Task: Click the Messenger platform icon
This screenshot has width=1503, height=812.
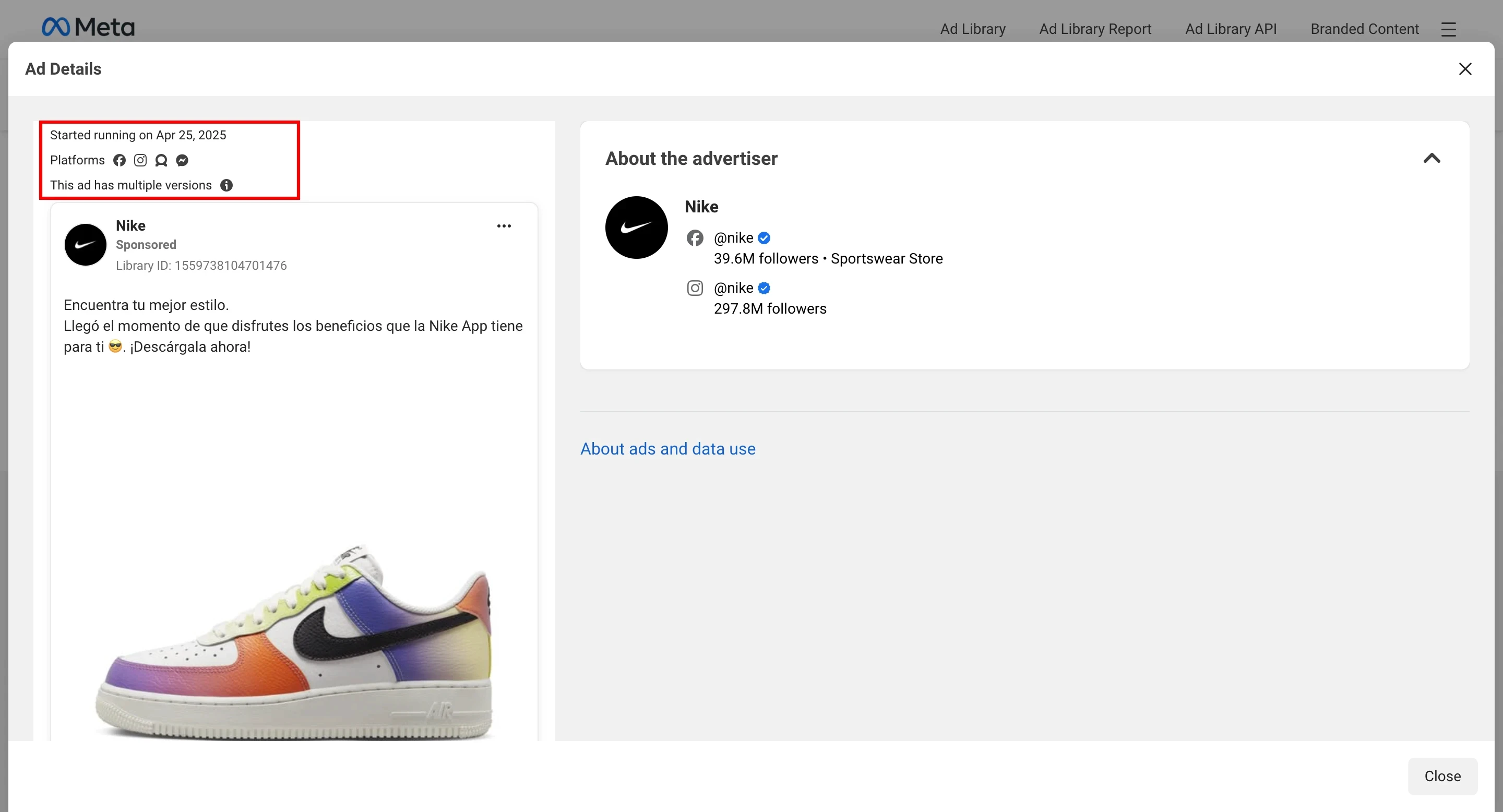Action: pyautogui.click(x=182, y=160)
